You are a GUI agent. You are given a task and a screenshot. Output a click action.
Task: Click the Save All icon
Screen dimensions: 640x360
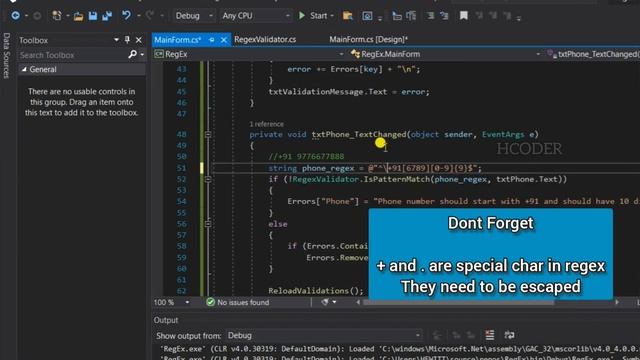coord(107,16)
